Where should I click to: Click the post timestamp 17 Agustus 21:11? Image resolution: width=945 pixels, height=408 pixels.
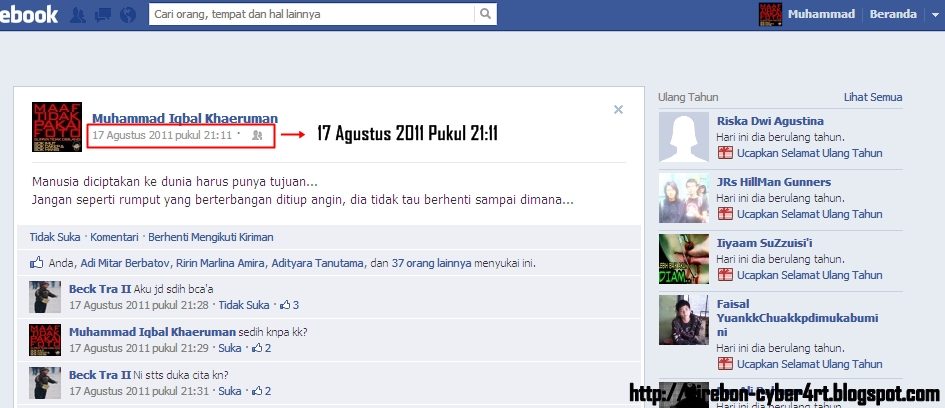coord(162,135)
